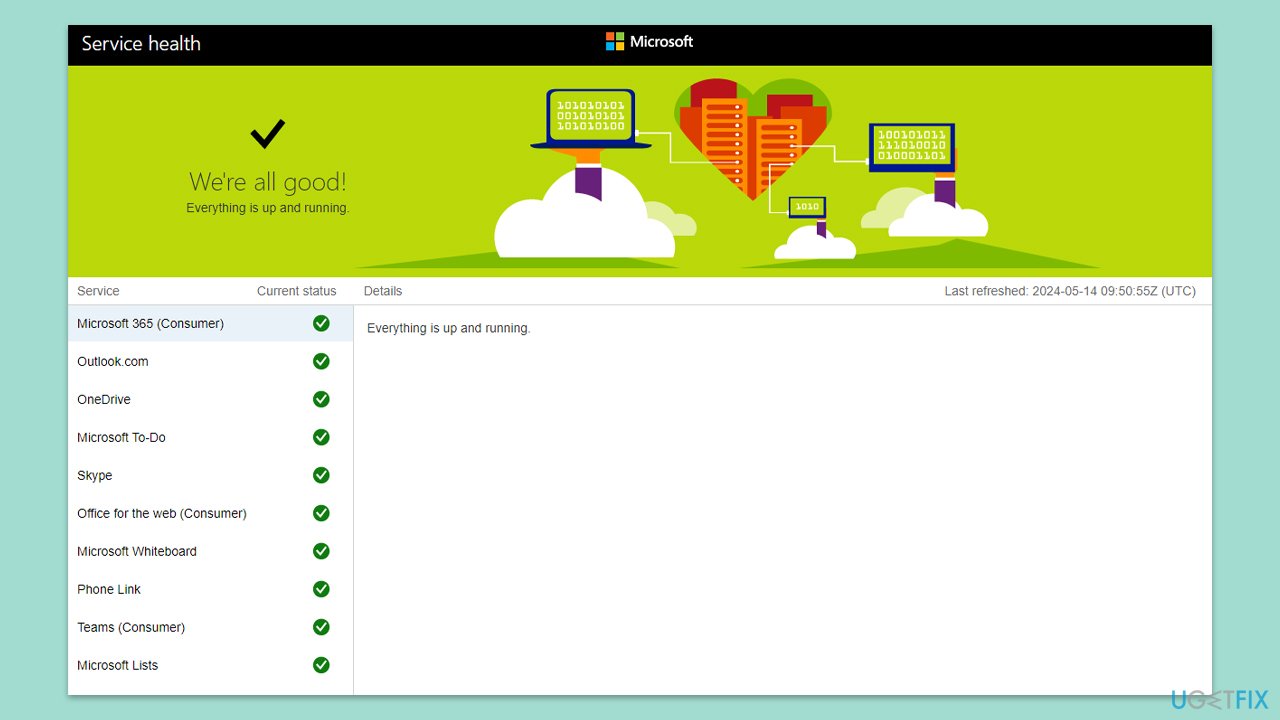Click the large black checkmark above We're all good
The height and width of the screenshot is (720, 1280).
tap(268, 134)
